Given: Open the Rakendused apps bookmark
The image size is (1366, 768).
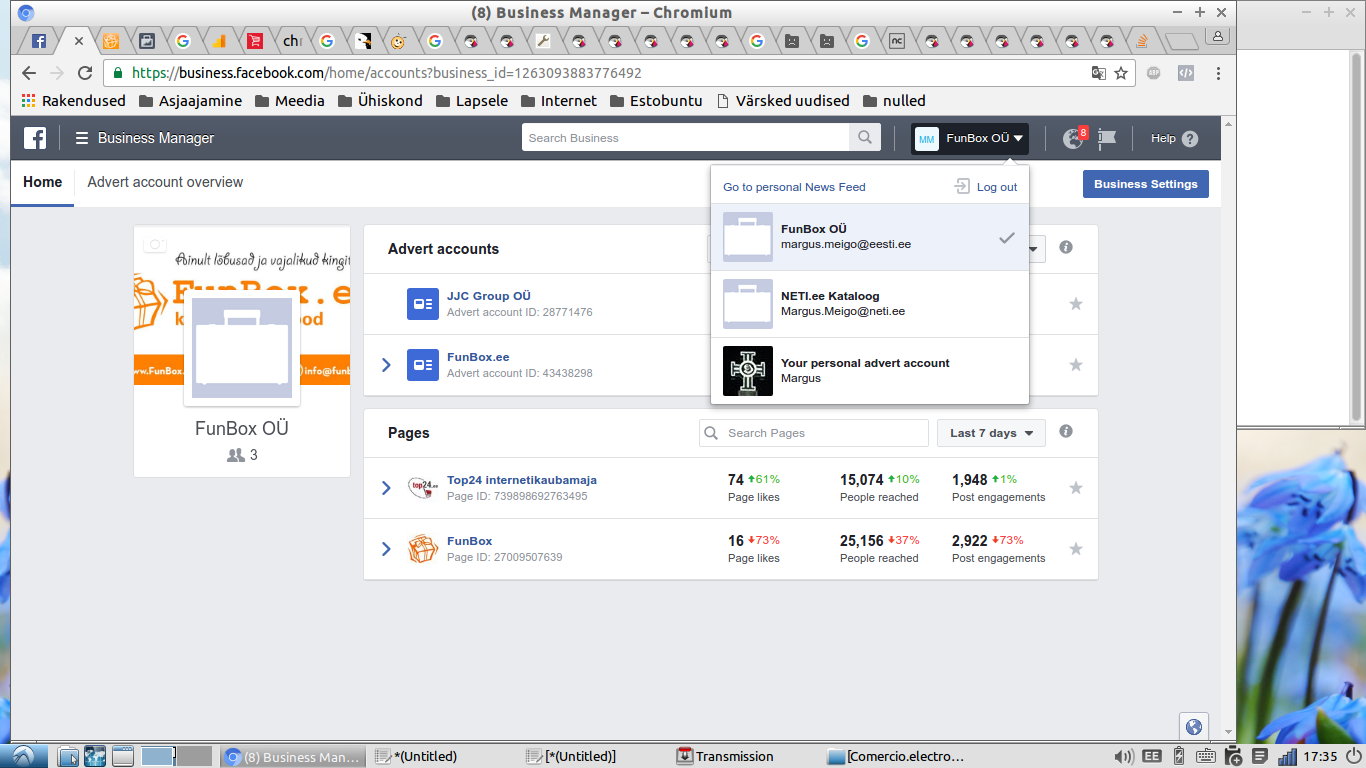Looking at the screenshot, I should (x=74, y=101).
